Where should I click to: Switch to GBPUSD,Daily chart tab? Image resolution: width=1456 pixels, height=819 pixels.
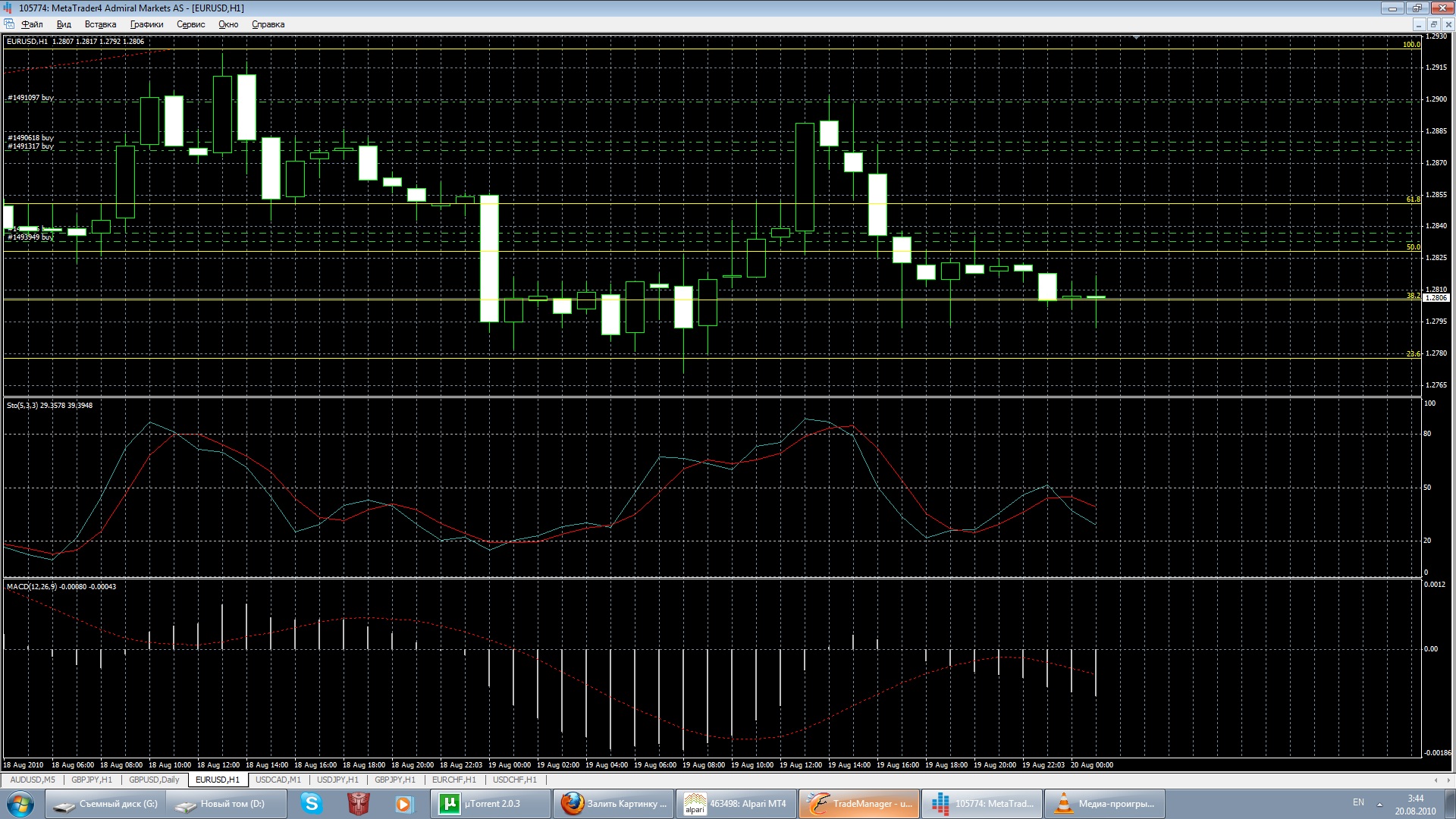[x=154, y=780]
